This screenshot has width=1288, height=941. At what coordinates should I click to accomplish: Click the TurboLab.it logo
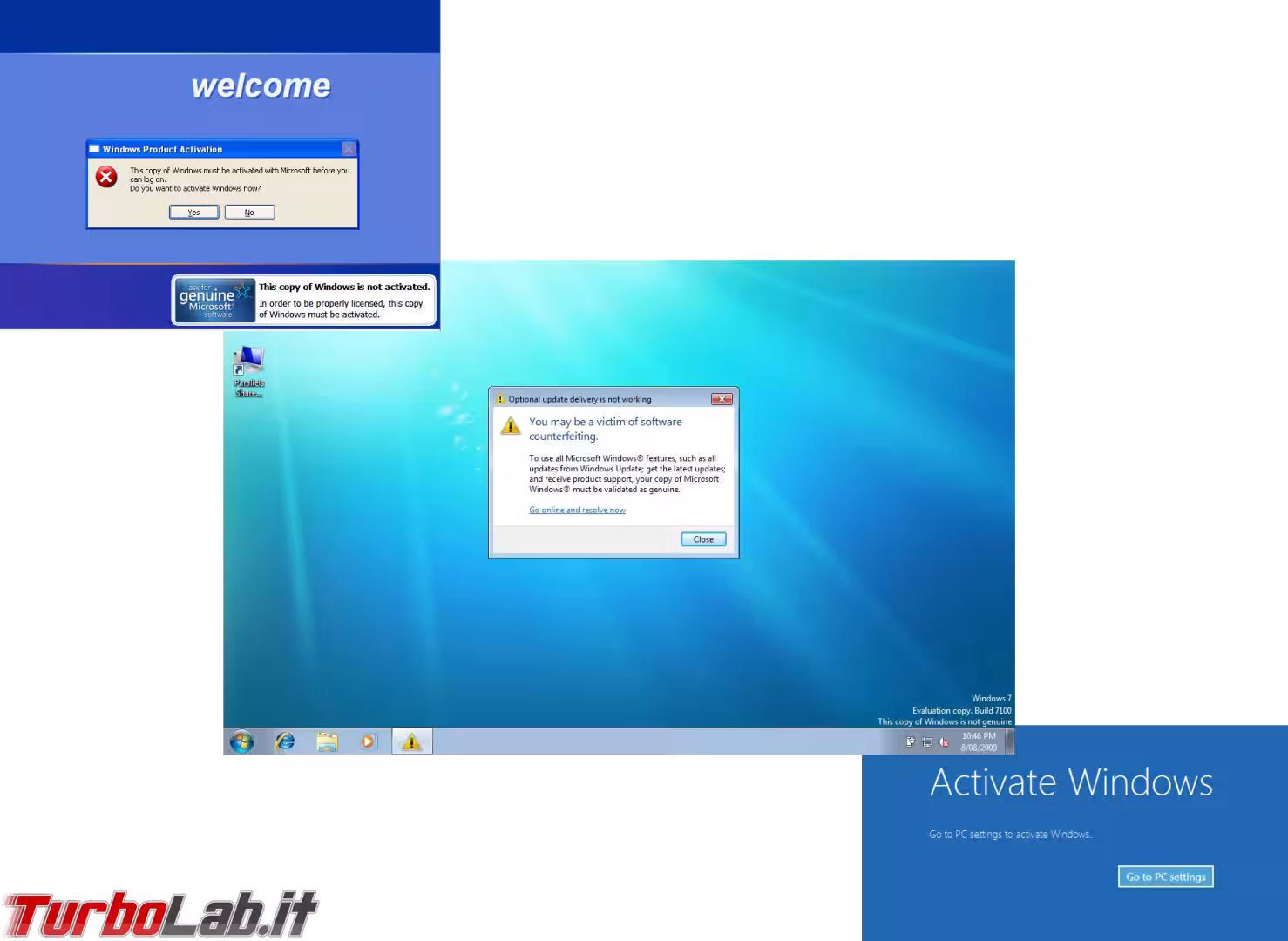pos(160,914)
